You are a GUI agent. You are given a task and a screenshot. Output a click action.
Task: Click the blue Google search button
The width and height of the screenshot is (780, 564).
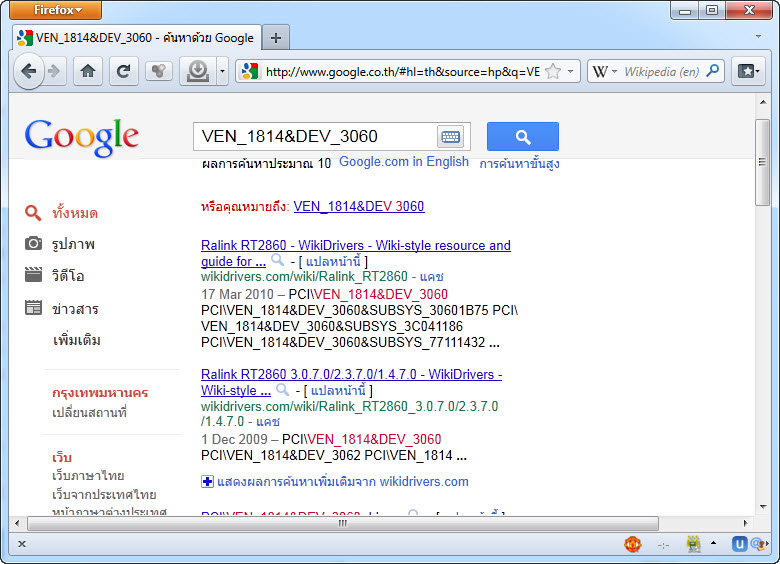522,137
